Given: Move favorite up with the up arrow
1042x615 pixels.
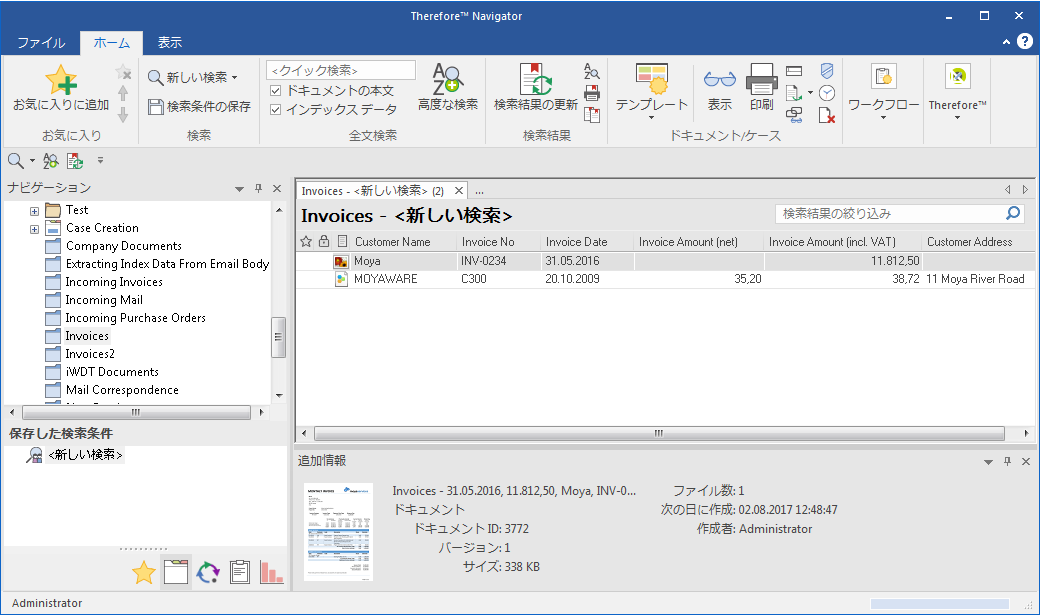Looking at the screenshot, I should (123, 93).
